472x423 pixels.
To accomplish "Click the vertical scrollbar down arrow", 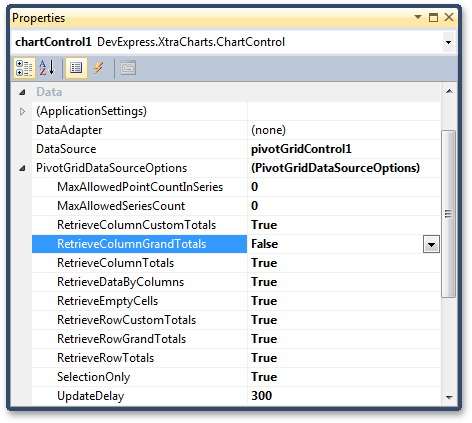I will click(x=449, y=397).
